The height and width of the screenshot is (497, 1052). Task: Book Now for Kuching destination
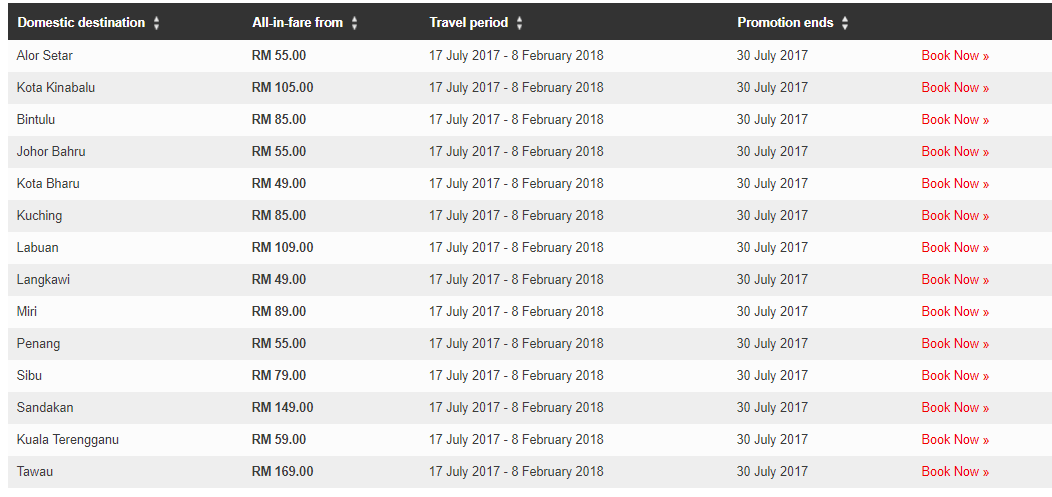point(954,216)
